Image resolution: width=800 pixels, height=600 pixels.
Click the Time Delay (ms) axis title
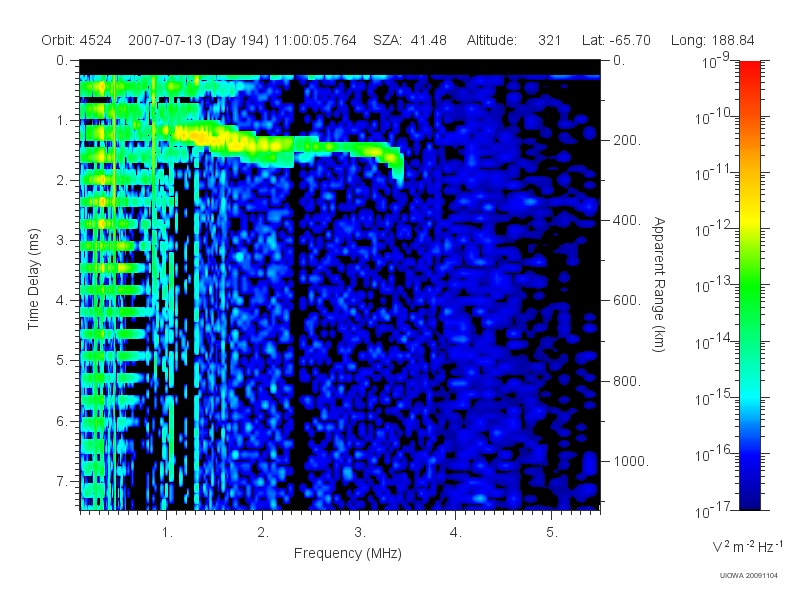click(33, 279)
